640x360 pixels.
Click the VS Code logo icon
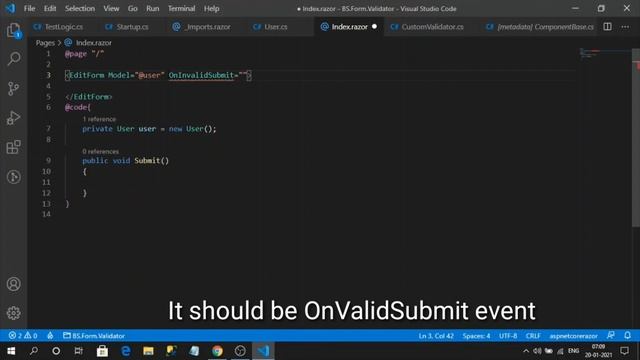(x=10, y=8)
